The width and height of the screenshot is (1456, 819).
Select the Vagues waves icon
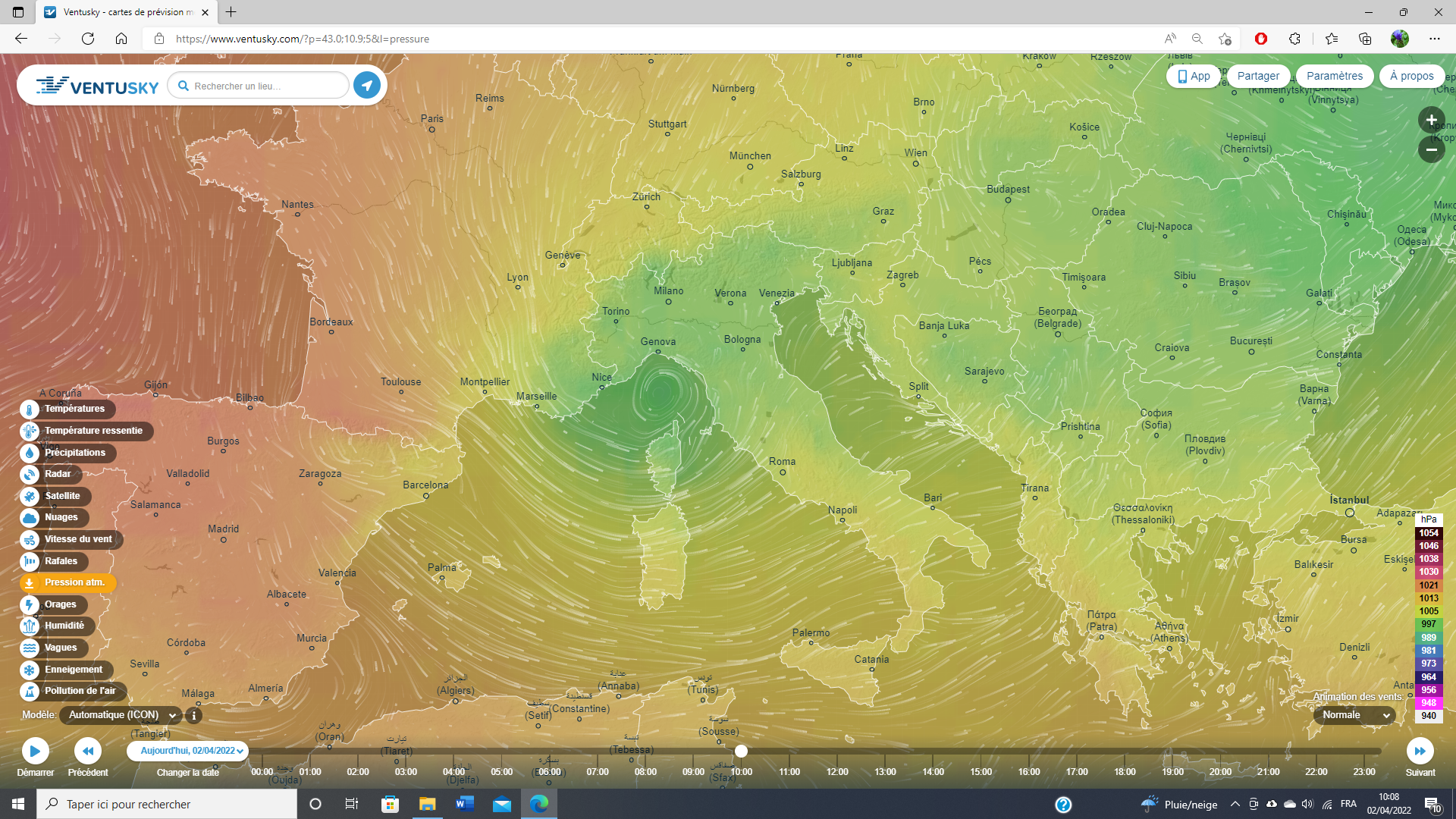(29, 648)
